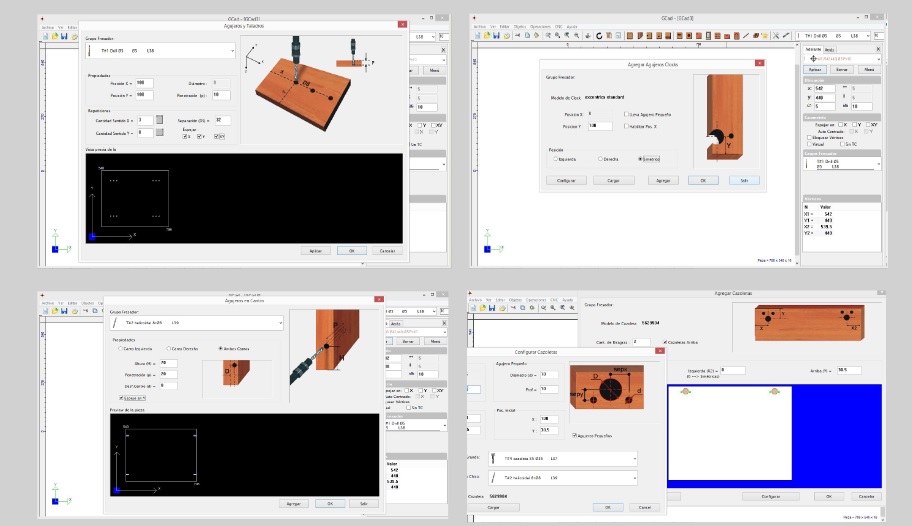Click circular refresh arrow icon in Agujeros Clock window
This screenshot has height=526, width=912.
(599, 36)
